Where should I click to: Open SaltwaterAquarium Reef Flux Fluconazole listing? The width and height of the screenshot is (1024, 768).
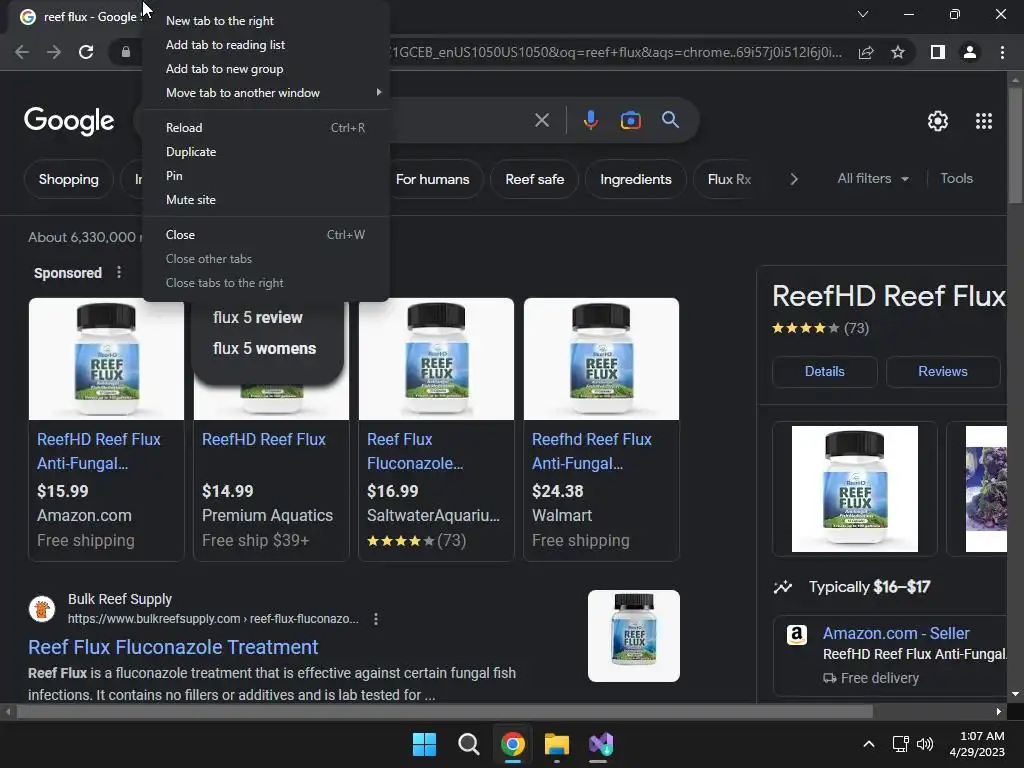click(436, 429)
